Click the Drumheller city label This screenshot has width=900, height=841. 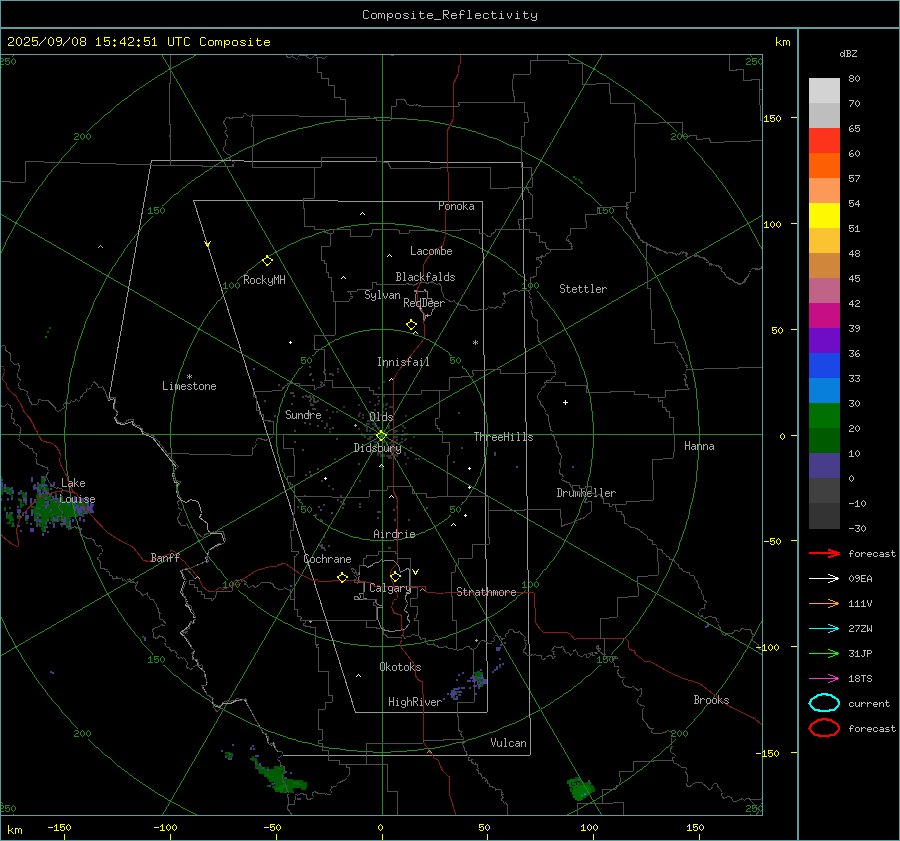pyautogui.click(x=586, y=493)
